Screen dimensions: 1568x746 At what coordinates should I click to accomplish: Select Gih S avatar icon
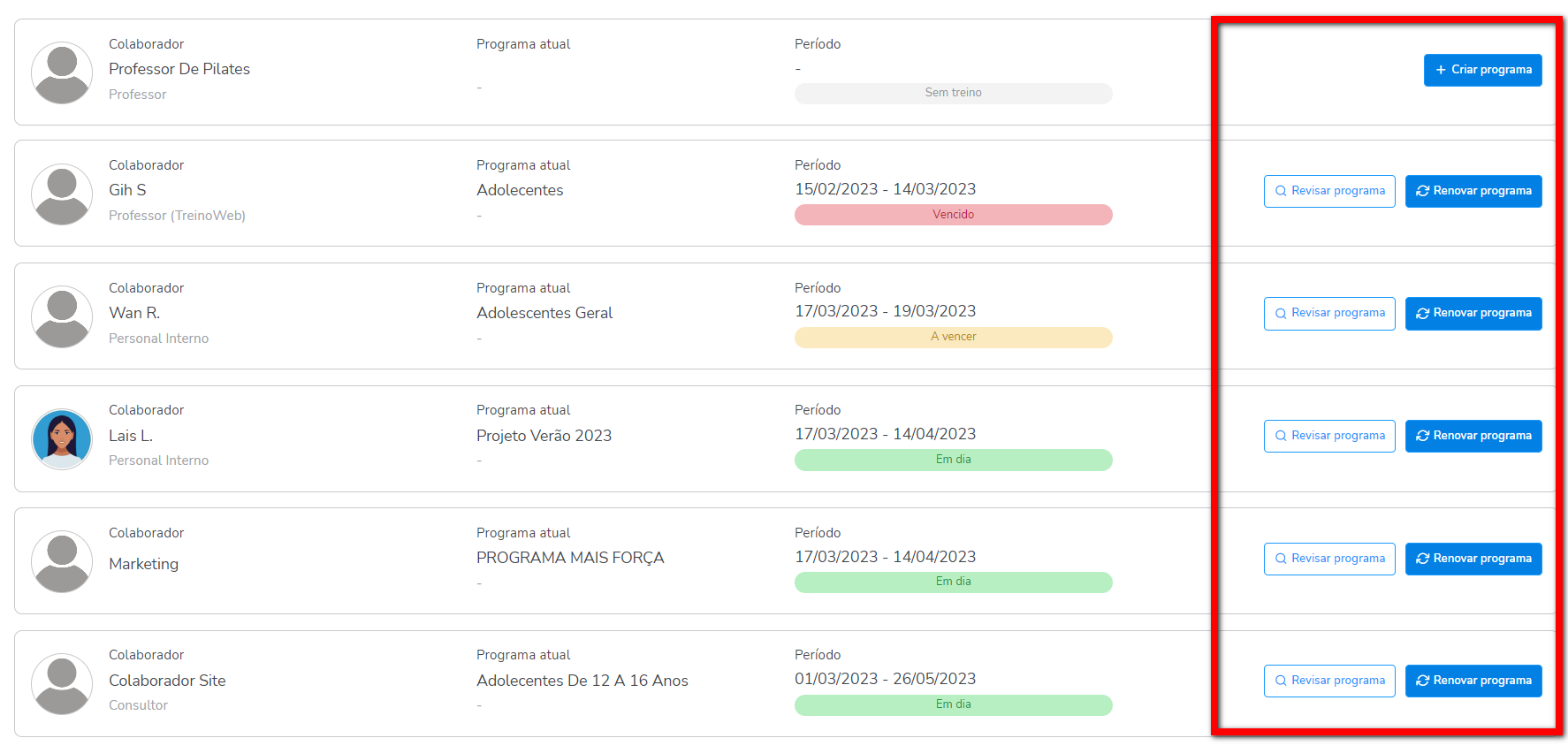pos(62,194)
